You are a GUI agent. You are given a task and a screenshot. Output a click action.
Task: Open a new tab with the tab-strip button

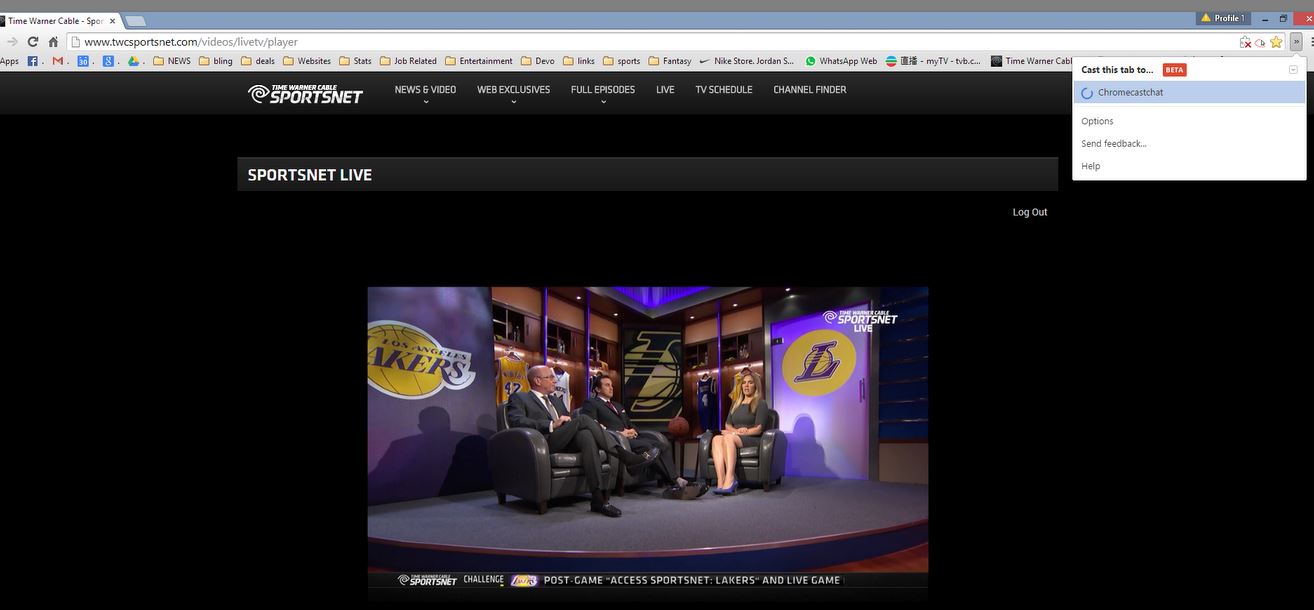point(135,21)
